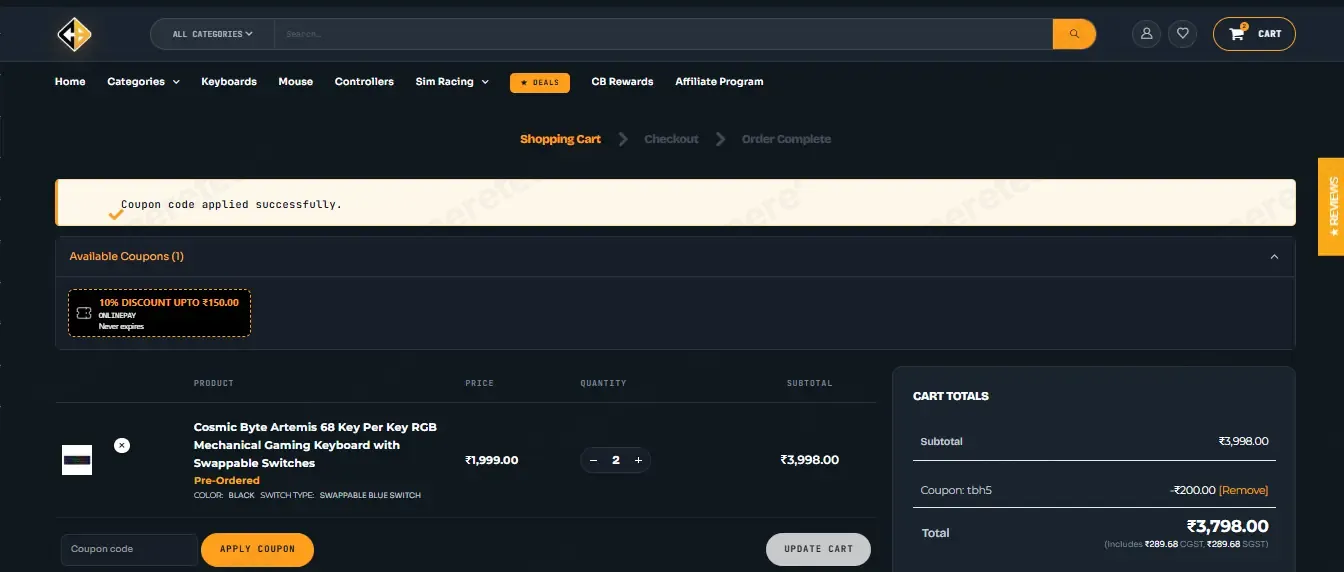The width and height of the screenshot is (1344, 572).
Task: Open the All Categories search dropdown
Action: click(x=212, y=34)
